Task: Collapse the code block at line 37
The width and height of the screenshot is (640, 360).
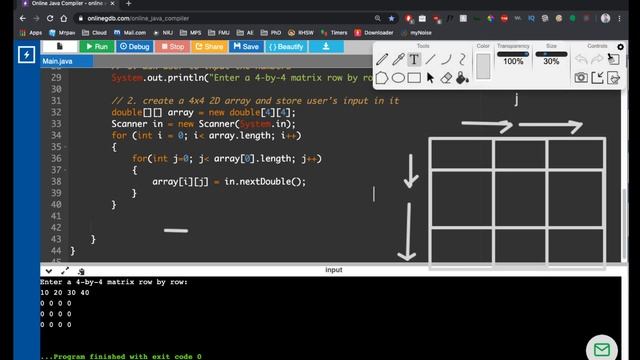Action: 66,170
